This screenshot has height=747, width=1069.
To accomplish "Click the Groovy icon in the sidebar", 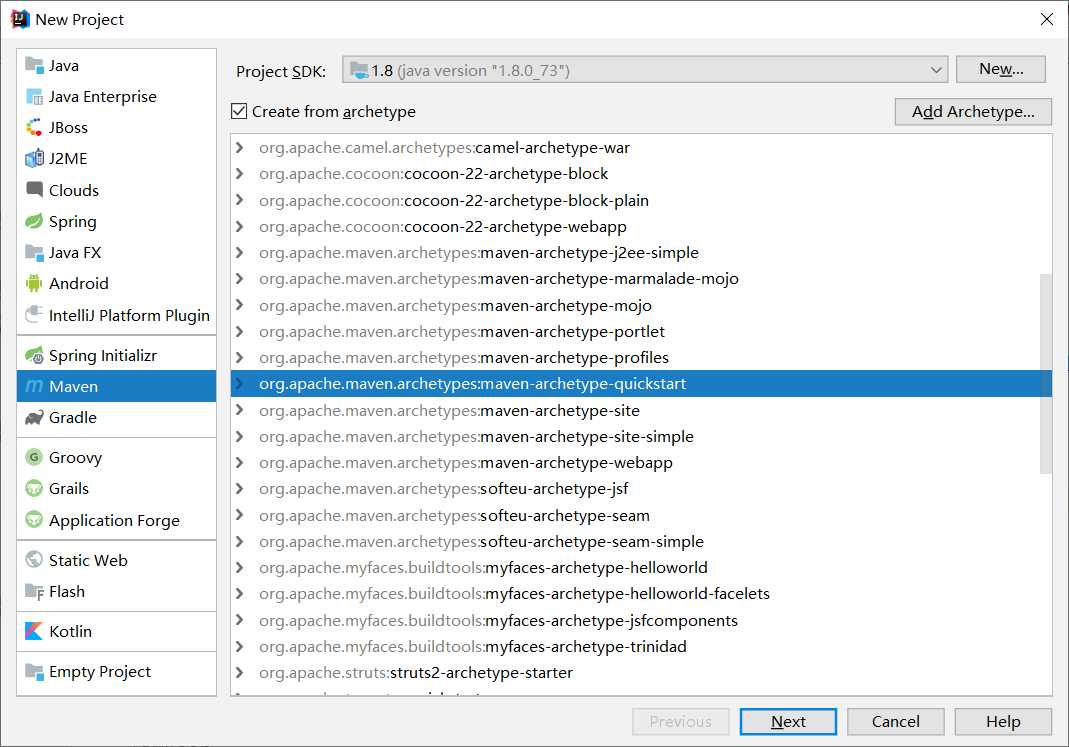I will [x=35, y=458].
